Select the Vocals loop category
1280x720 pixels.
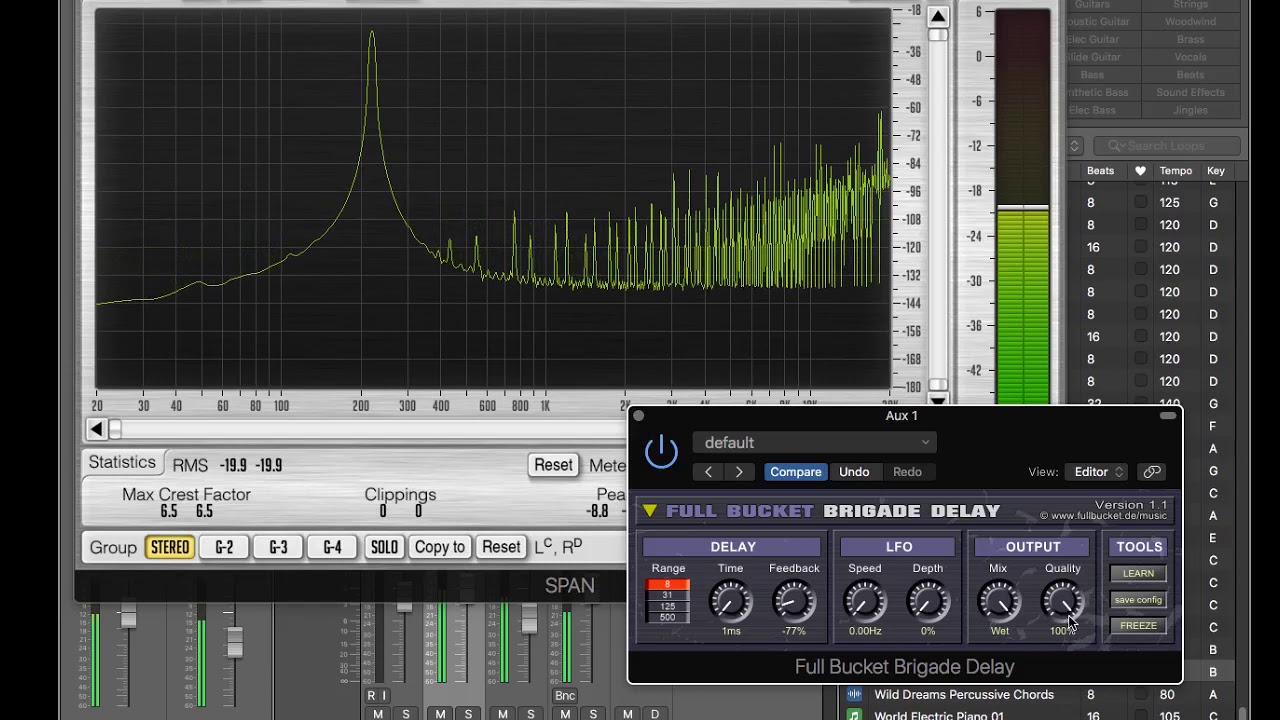pyautogui.click(x=1190, y=57)
